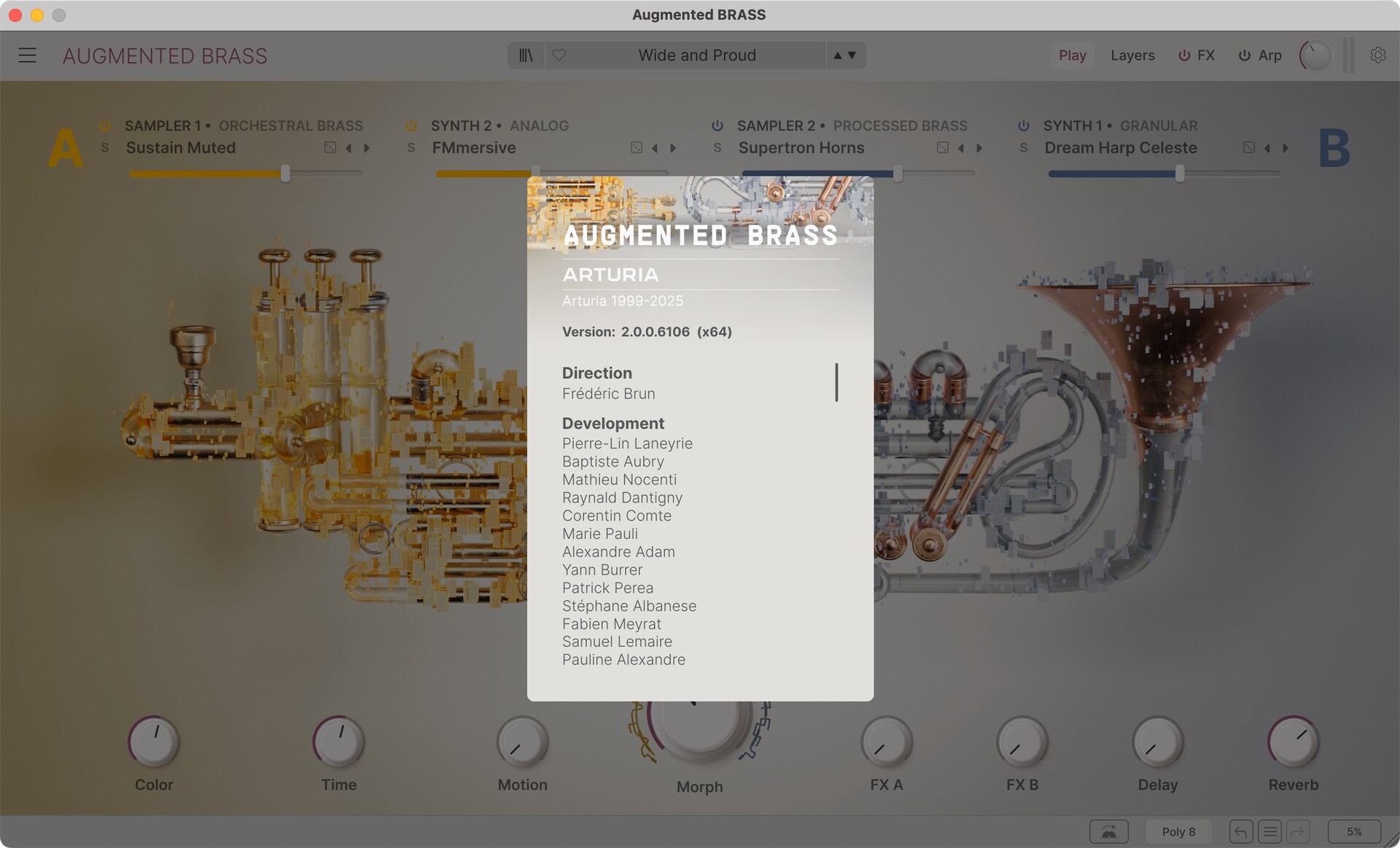1400x848 pixels.
Task: Next preset arrow for Dream Harp Celeste
Action: pyautogui.click(x=1286, y=148)
